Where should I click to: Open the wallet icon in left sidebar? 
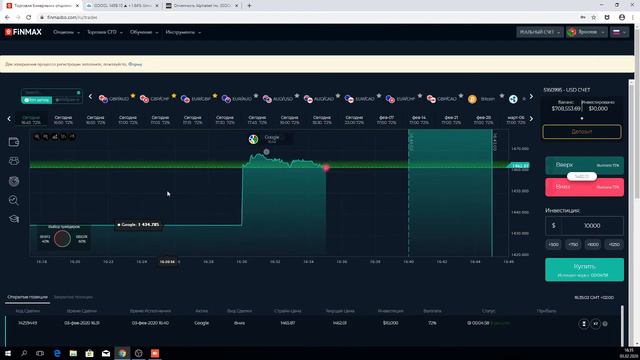14,142
